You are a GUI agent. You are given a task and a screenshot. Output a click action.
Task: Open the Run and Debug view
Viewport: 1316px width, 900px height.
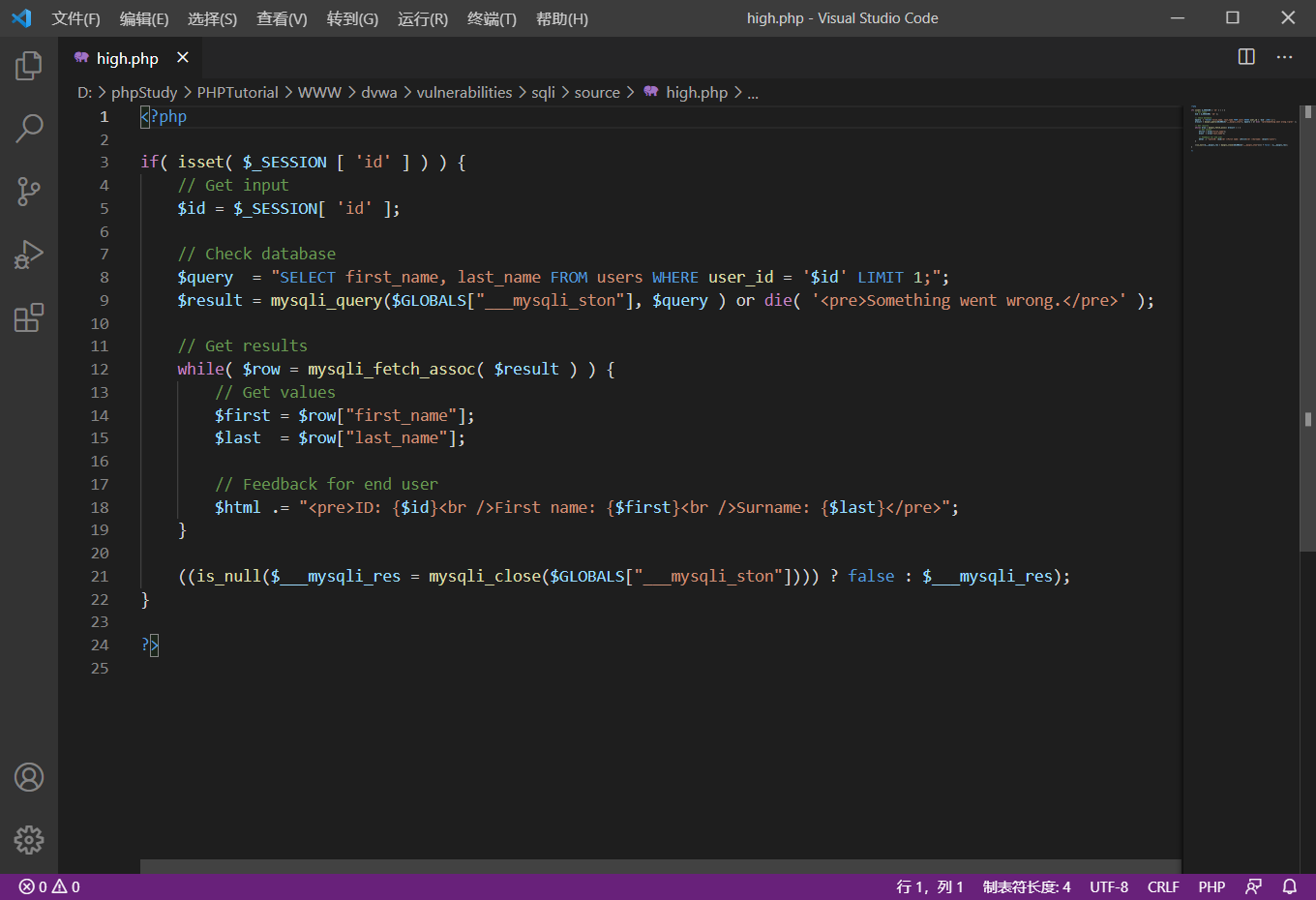[x=29, y=255]
